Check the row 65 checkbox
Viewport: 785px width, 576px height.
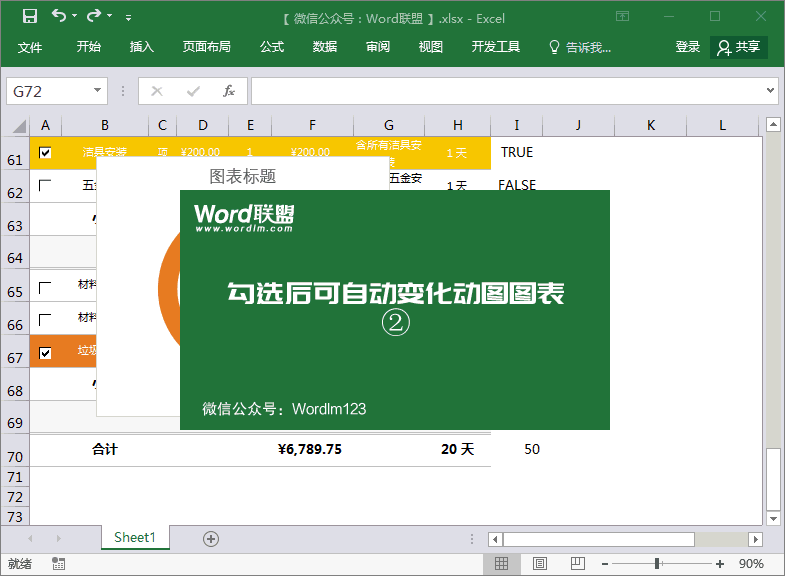tap(45, 288)
